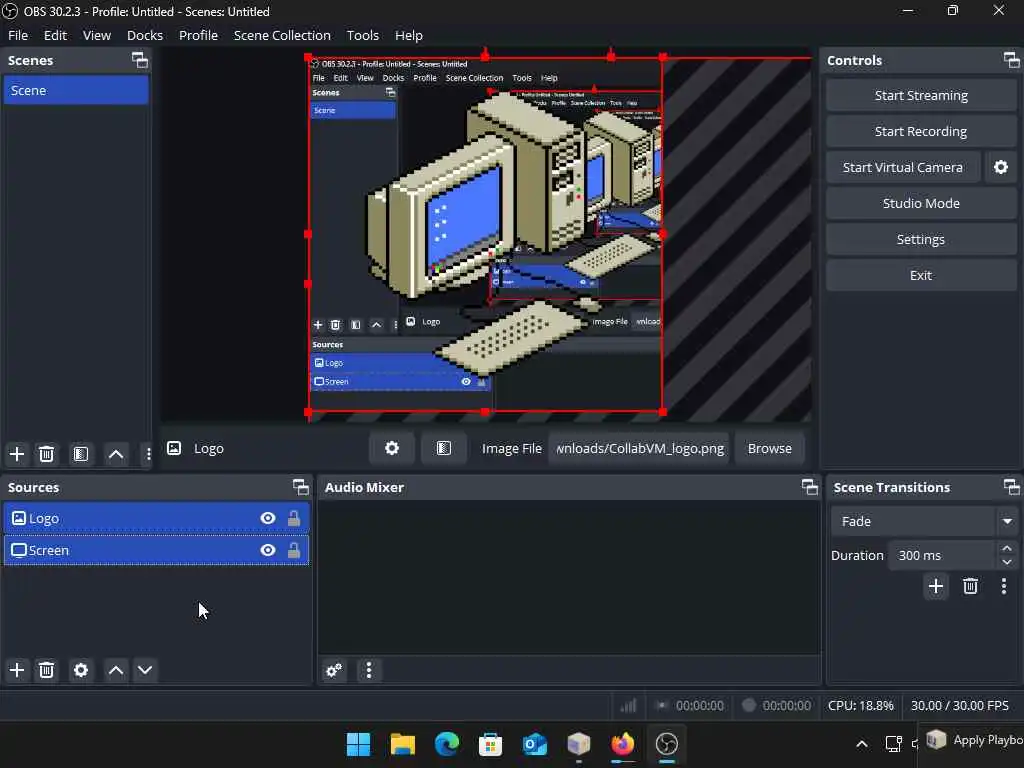Screen dimensions: 1024x768
Task: Open advanced audio properties gears
Action: pyautogui.click(x=334, y=671)
